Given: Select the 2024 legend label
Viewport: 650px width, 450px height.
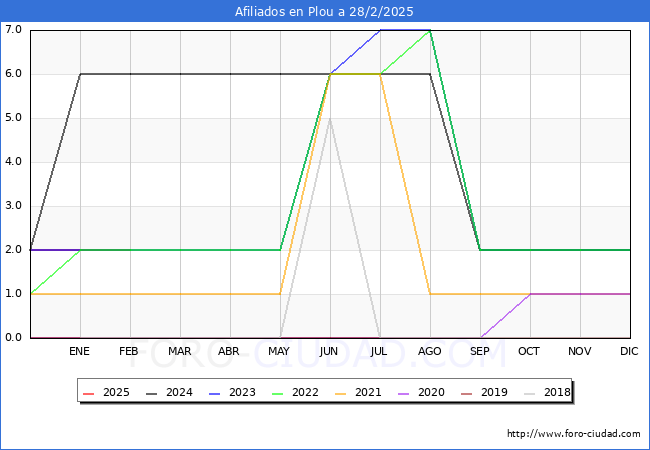Looking at the screenshot, I should point(179,392).
